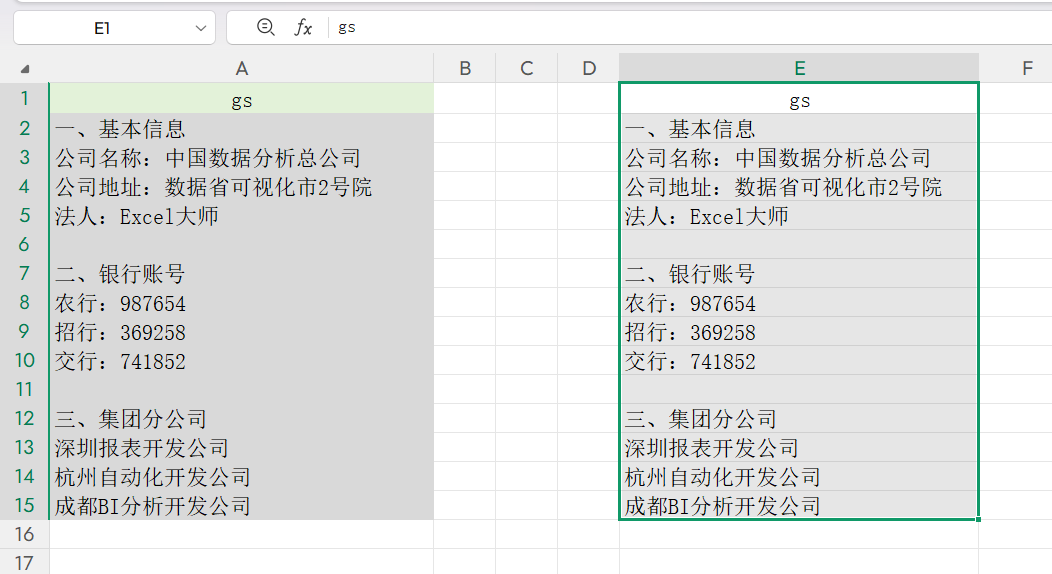Click column E cell 杭州自动化开发公司
This screenshot has width=1052, height=574.
(x=799, y=476)
